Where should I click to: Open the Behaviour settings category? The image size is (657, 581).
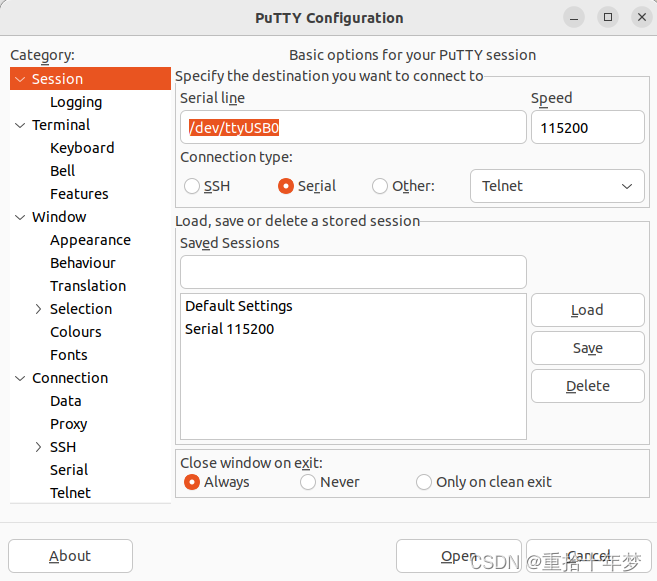[83, 263]
